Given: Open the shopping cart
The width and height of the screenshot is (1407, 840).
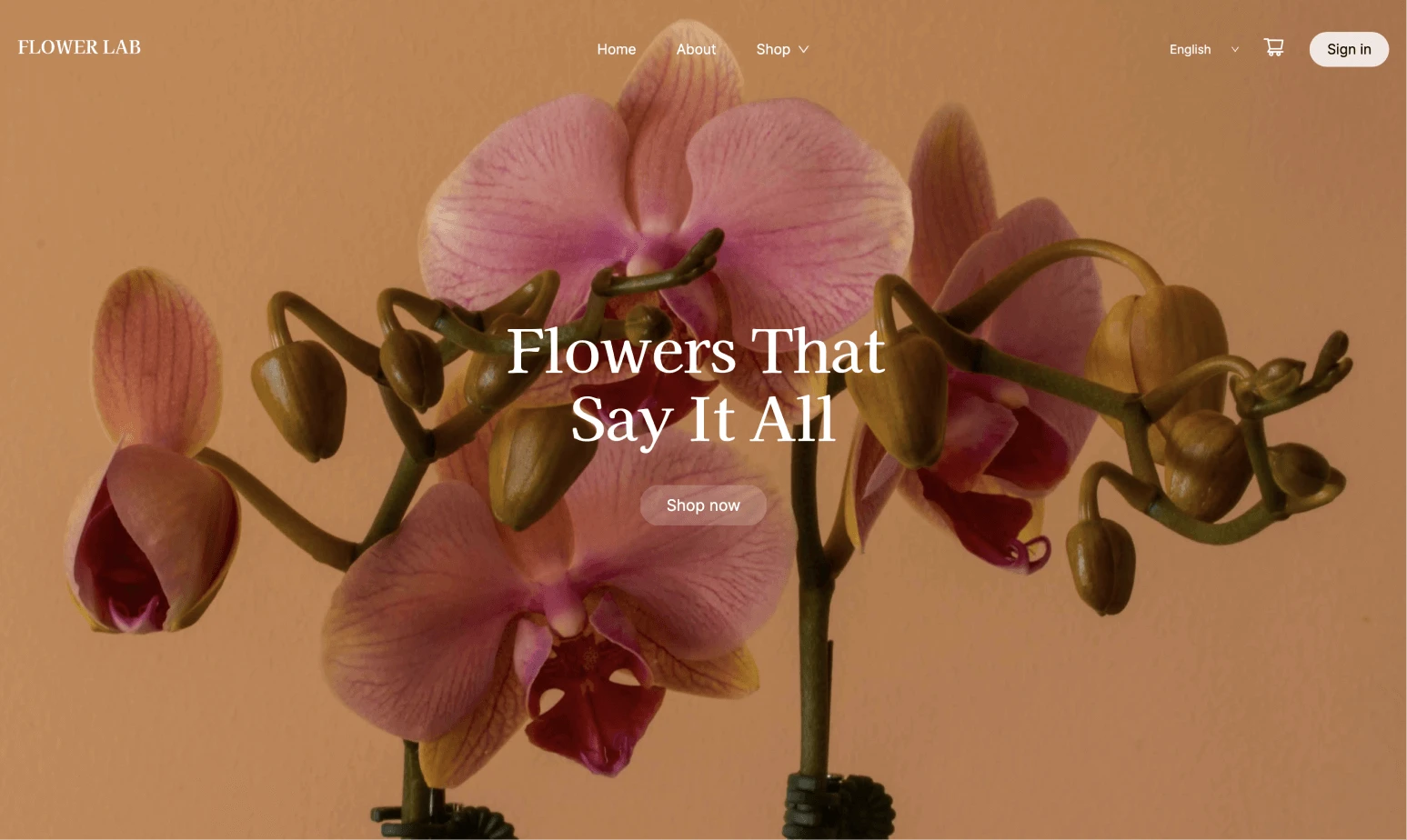Looking at the screenshot, I should pyautogui.click(x=1273, y=47).
